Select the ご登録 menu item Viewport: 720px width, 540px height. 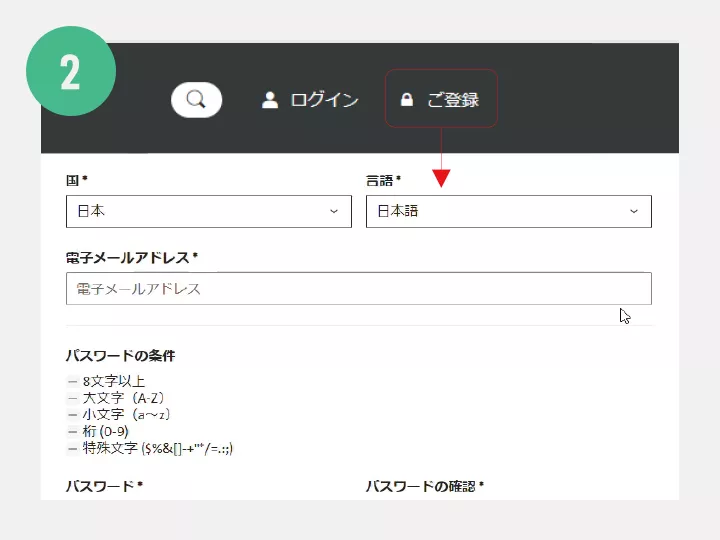(453, 99)
